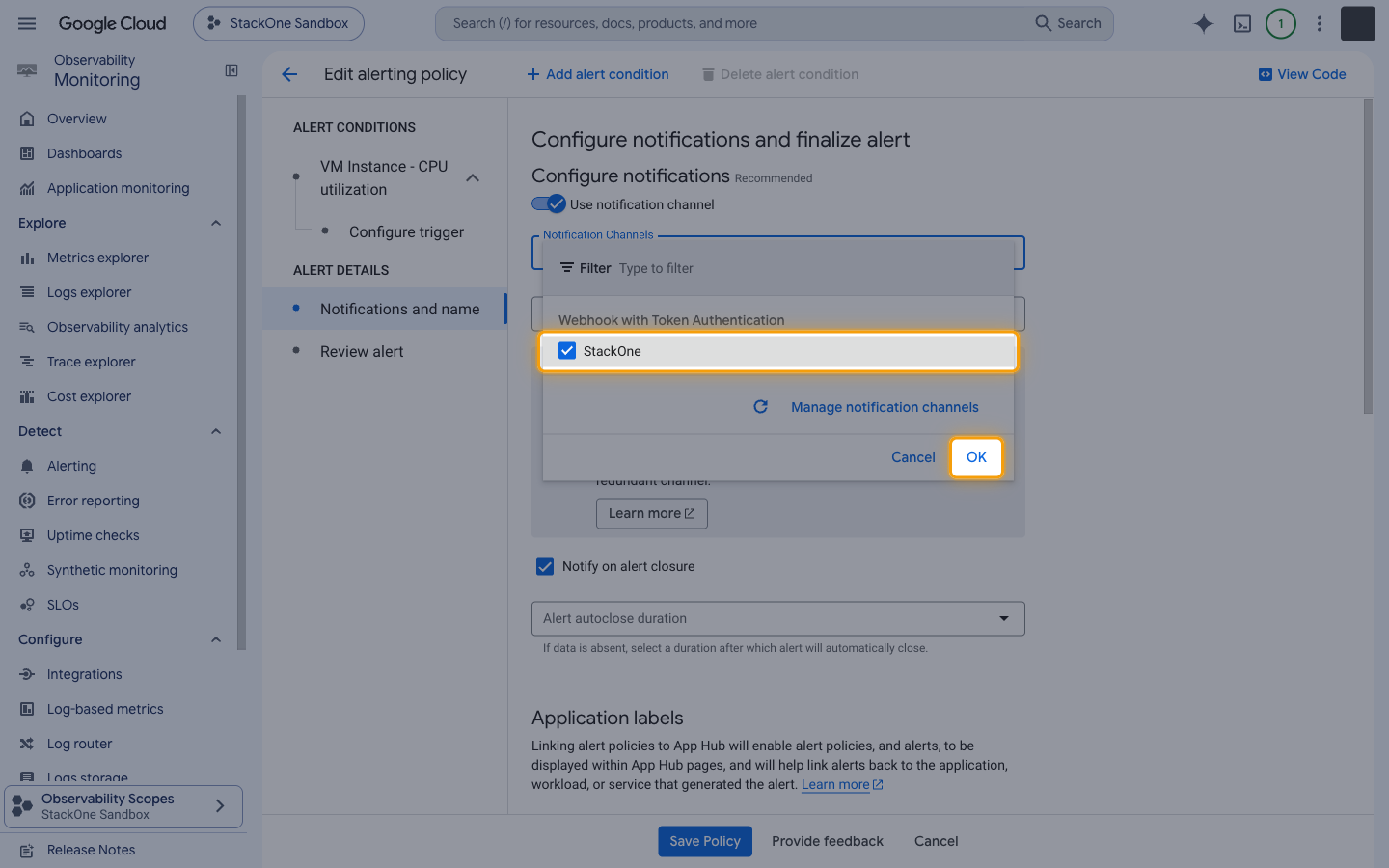This screenshot has height=868, width=1389.
Task: Open the main navigation hamburger menu
Action: tap(27, 23)
